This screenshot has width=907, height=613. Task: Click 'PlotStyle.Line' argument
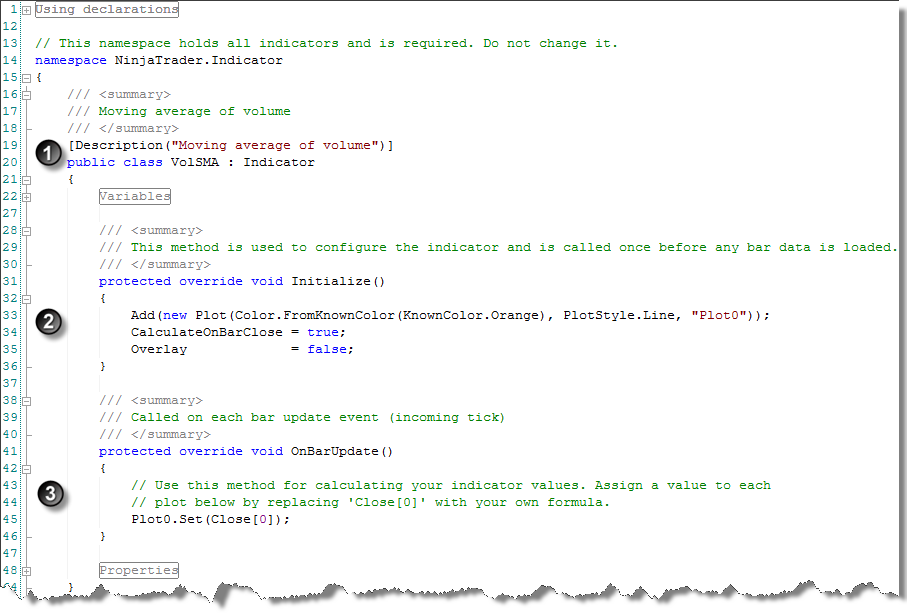pos(619,315)
